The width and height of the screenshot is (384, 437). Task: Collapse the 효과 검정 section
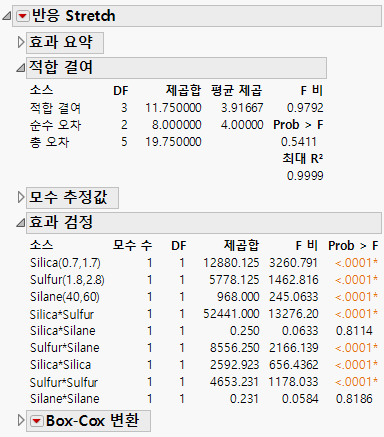21,222
